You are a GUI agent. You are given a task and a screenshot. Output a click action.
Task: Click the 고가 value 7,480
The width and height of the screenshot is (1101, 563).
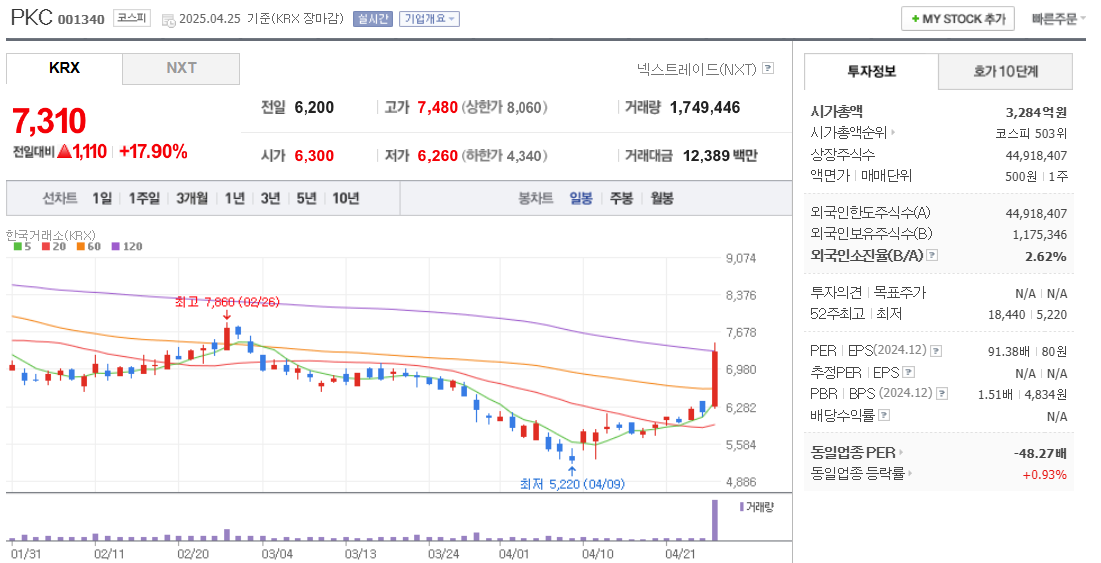(x=437, y=107)
